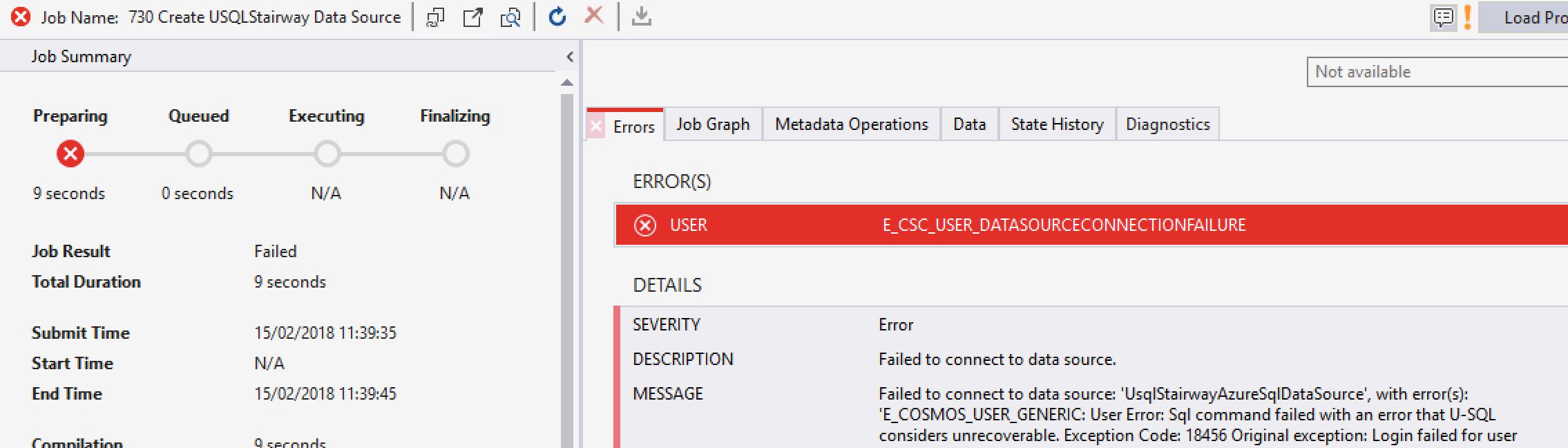Switch to the Job Graph tab

(x=713, y=124)
